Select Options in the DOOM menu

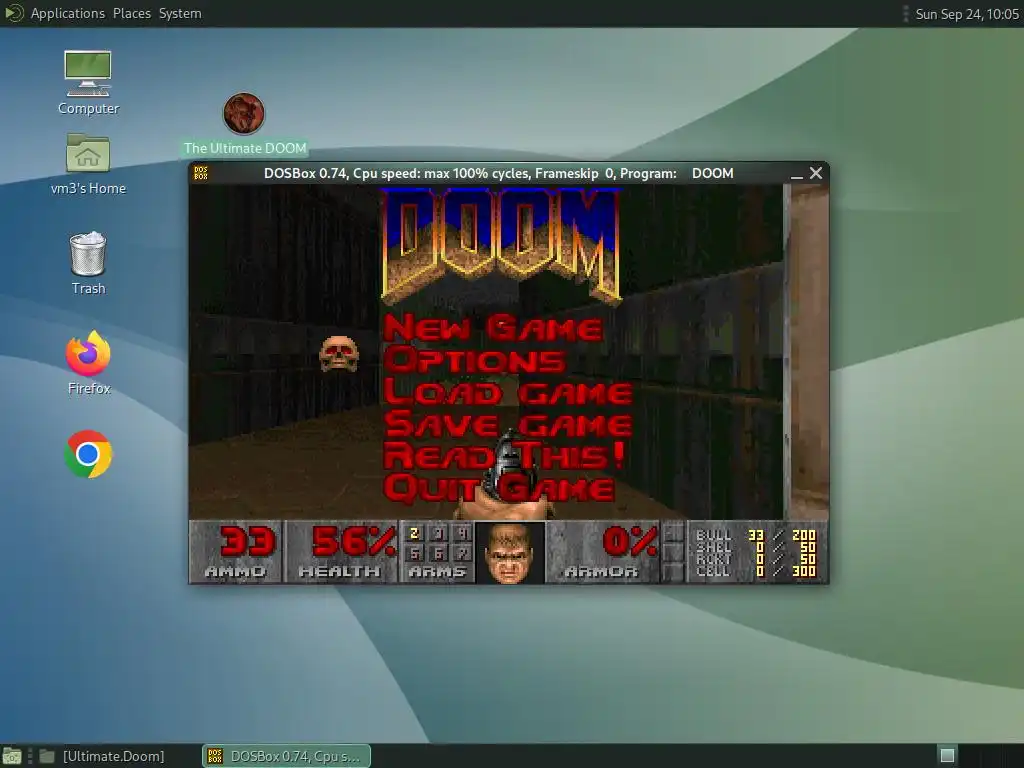tap(475, 360)
